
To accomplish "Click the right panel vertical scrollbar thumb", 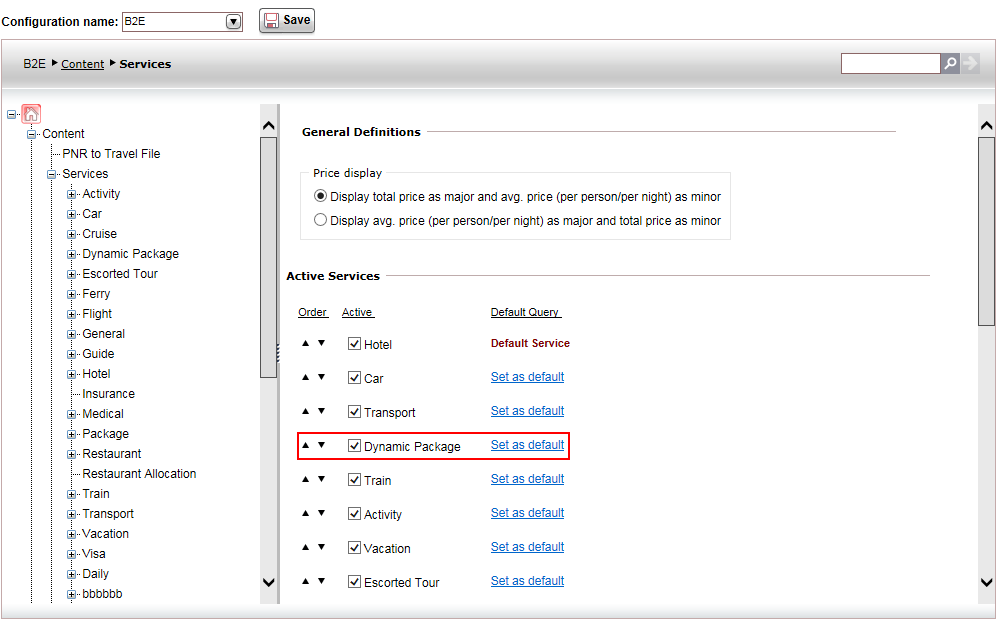I will (x=986, y=231).
